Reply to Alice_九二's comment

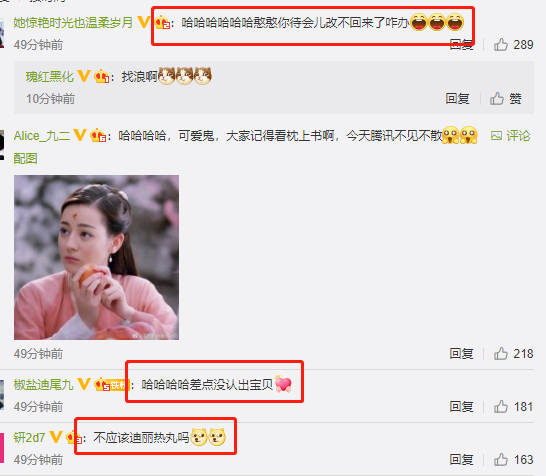coord(461,354)
